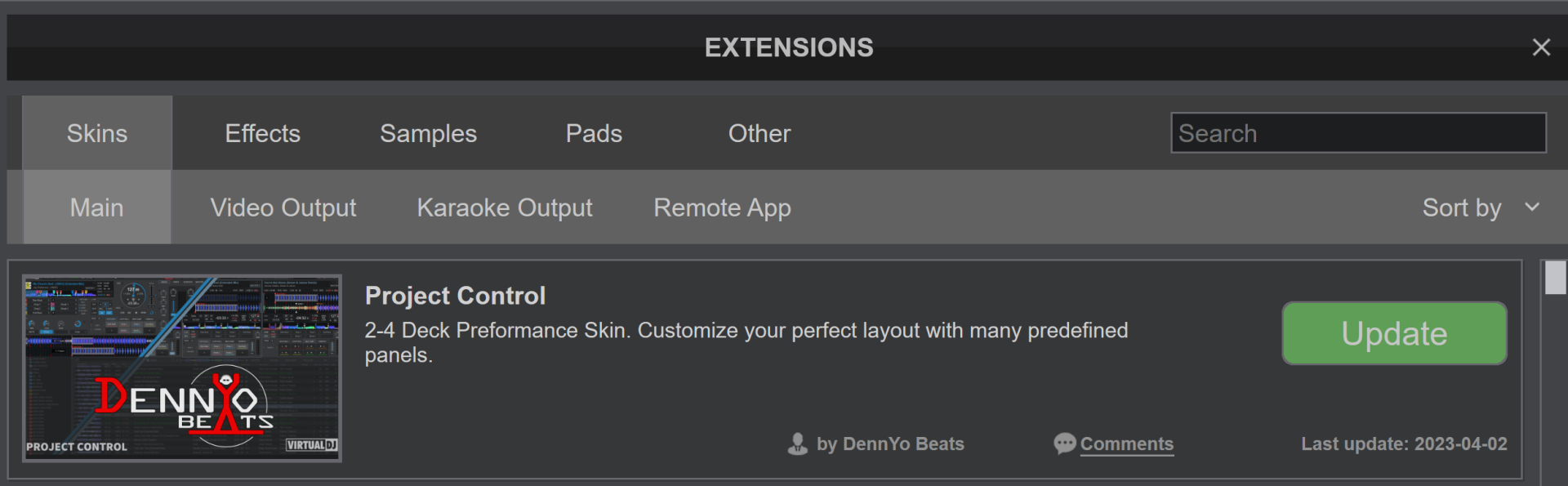Click the search field
Screen dimensions: 1568x486
[x=1358, y=132]
